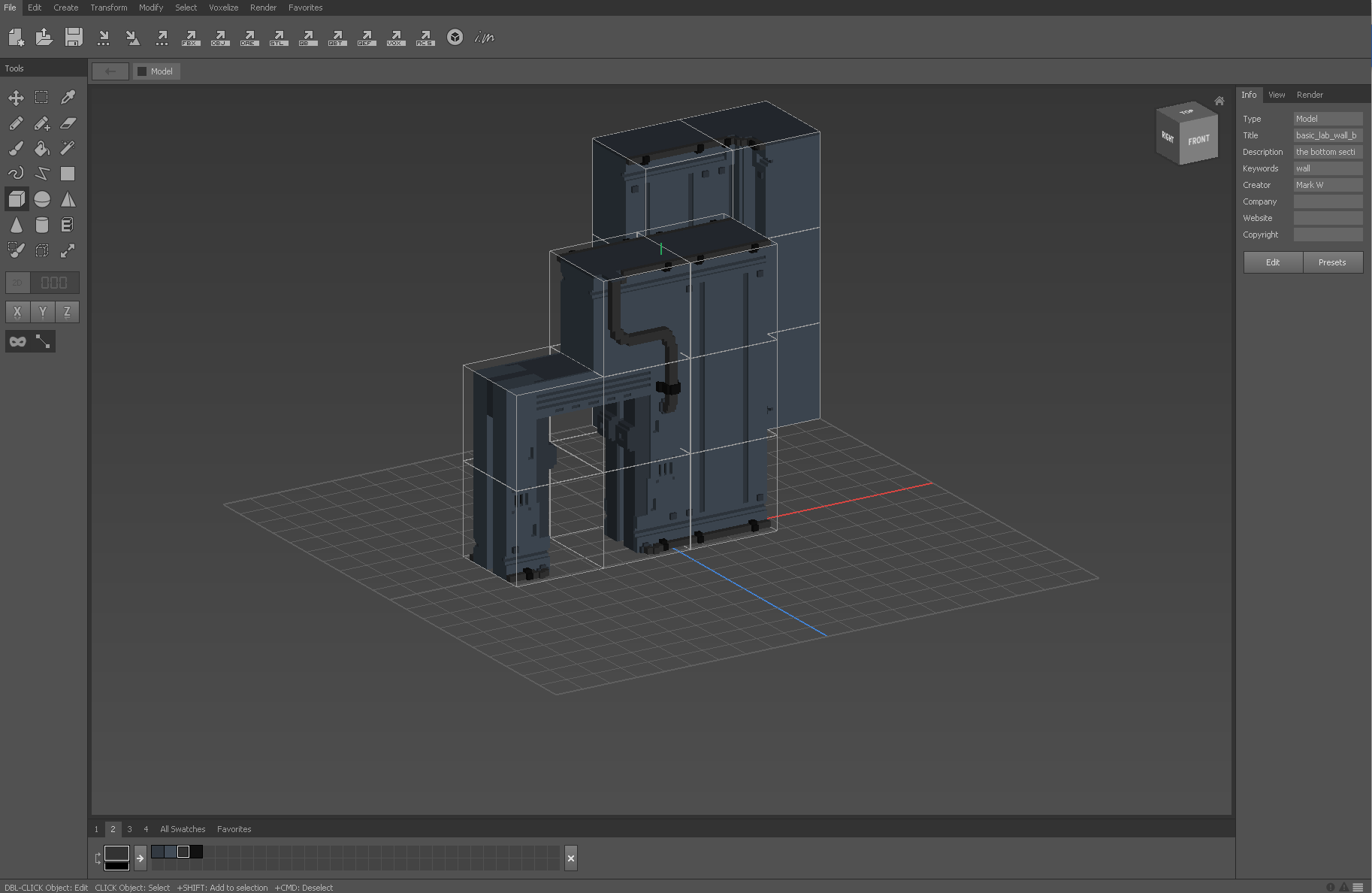1372x893 pixels.
Task: Click the i.materialise icon
Action: (x=485, y=38)
